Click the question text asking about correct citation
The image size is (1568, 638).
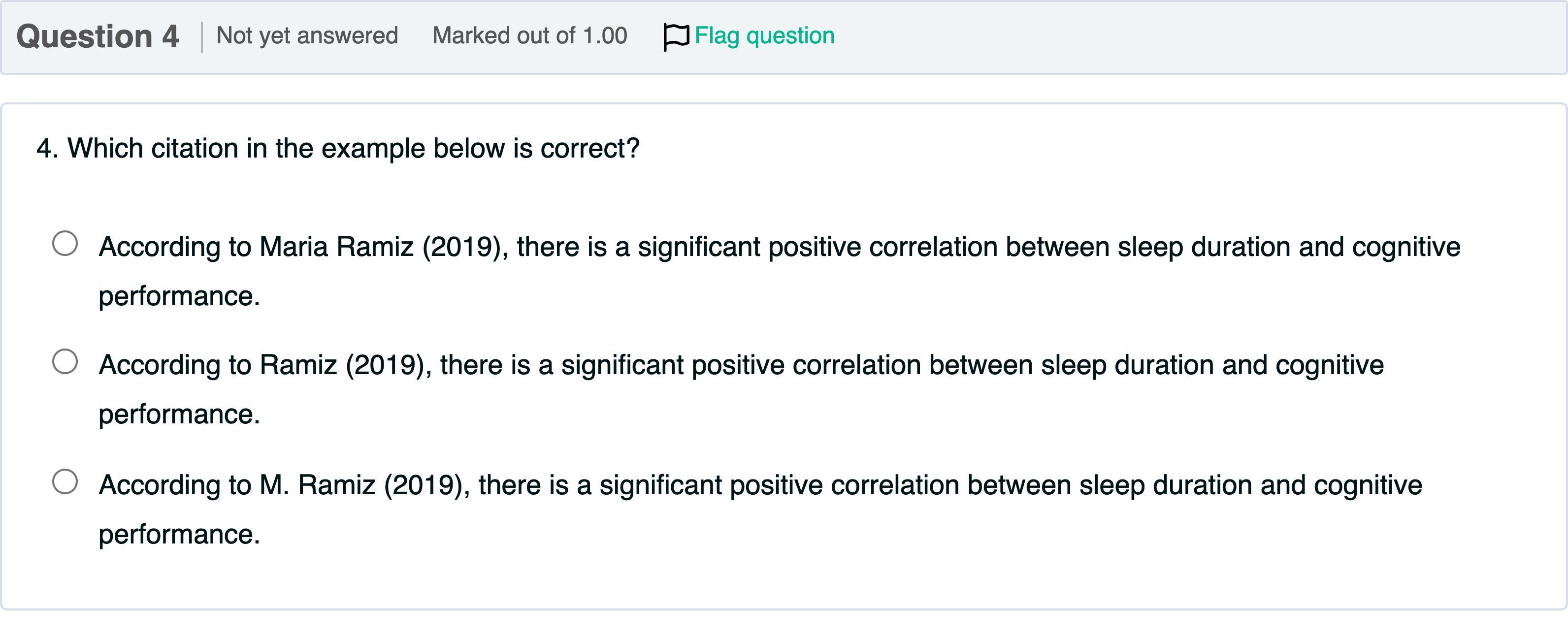(x=338, y=146)
